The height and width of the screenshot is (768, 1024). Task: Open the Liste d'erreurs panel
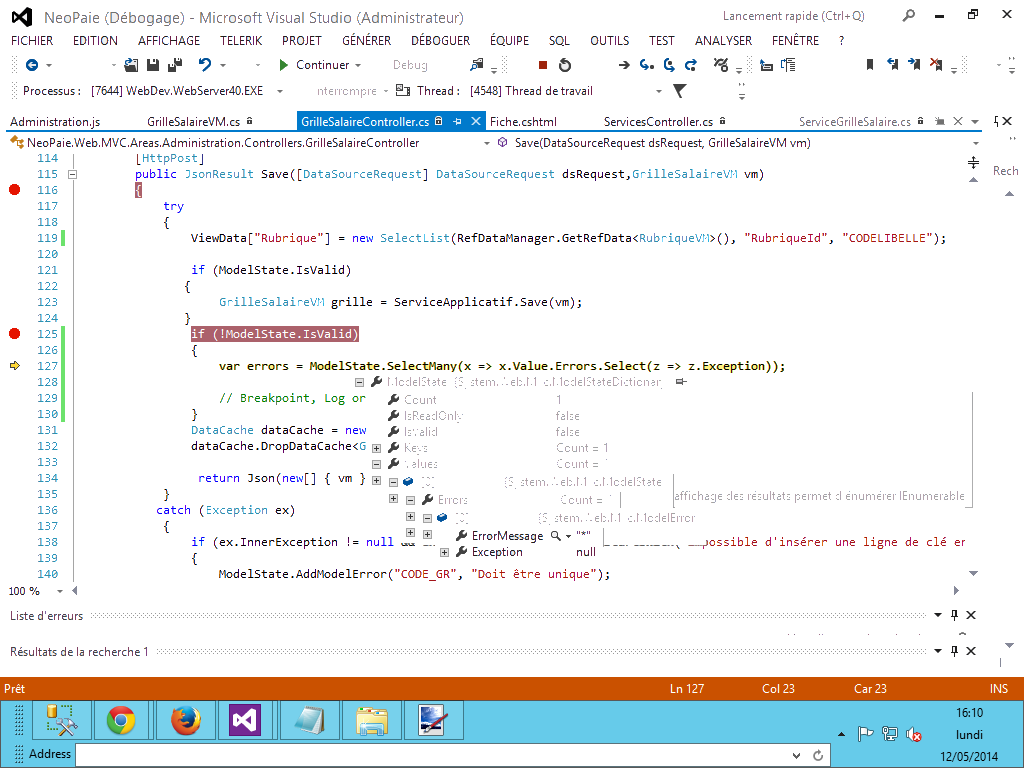(47, 616)
